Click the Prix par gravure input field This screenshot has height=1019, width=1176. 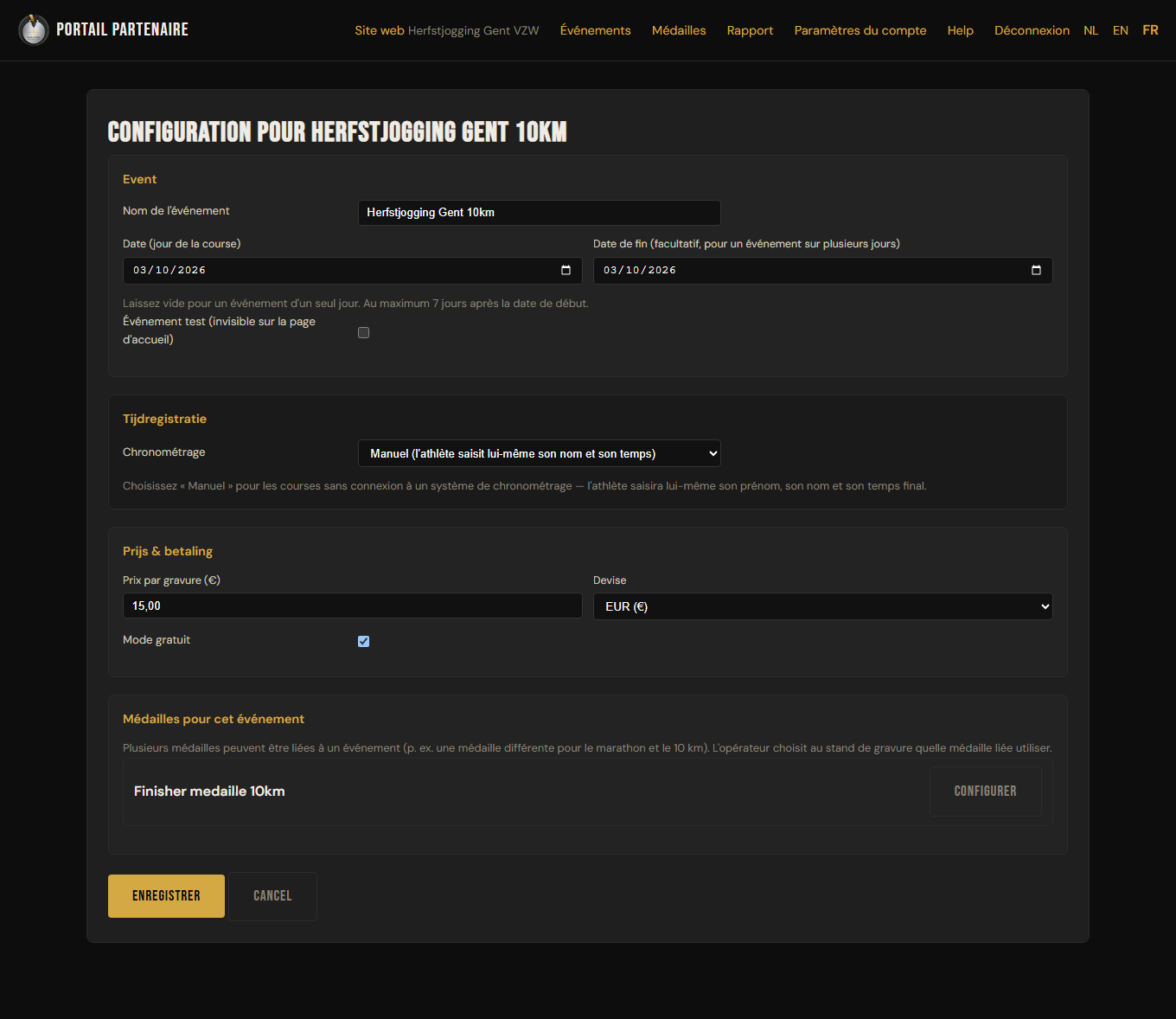pyautogui.click(x=353, y=606)
